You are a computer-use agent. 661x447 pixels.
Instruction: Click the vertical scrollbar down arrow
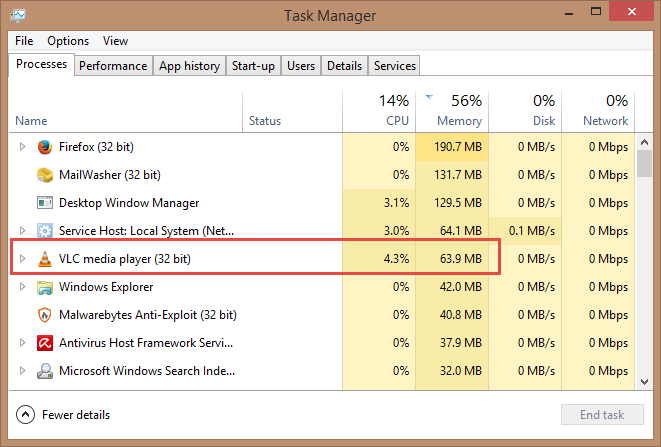pyautogui.click(x=646, y=382)
